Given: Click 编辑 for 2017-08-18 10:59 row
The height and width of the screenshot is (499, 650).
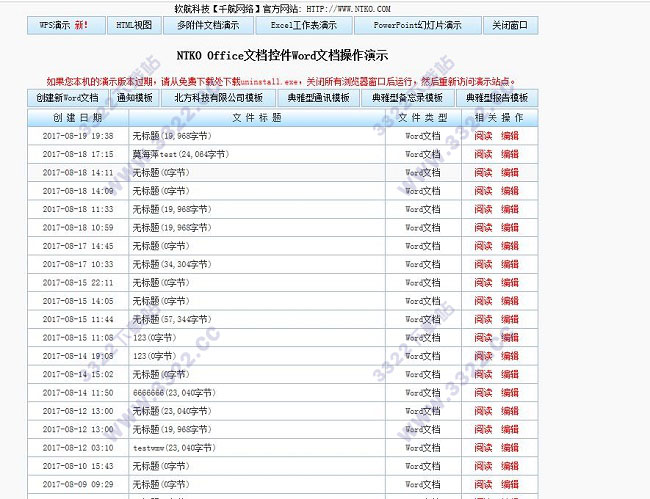Looking at the screenshot, I should click(510, 228).
